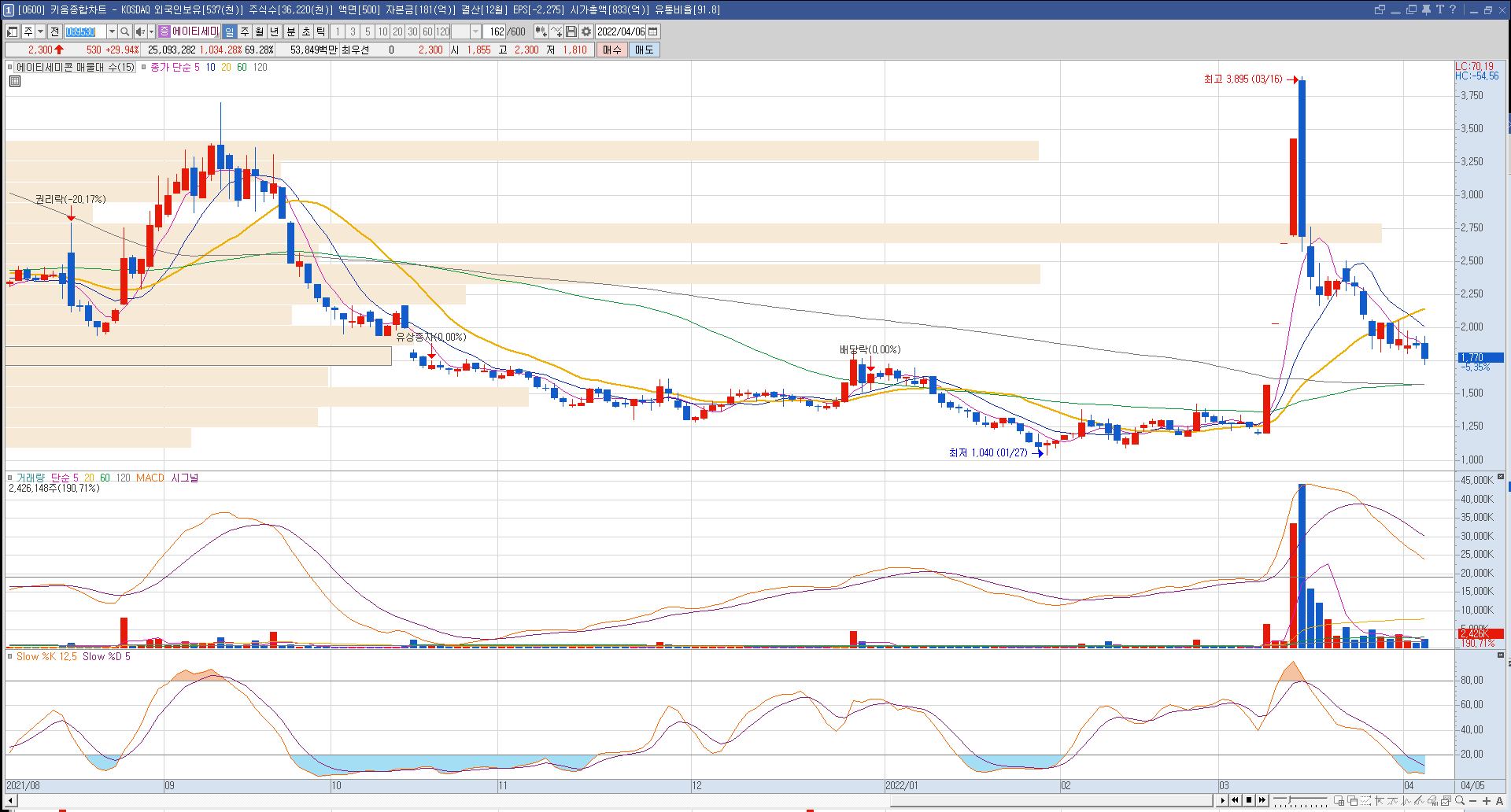The width and height of the screenshot is (1511, 812).
Task: Click the pin window icon in title bar
Action: 1426,9
